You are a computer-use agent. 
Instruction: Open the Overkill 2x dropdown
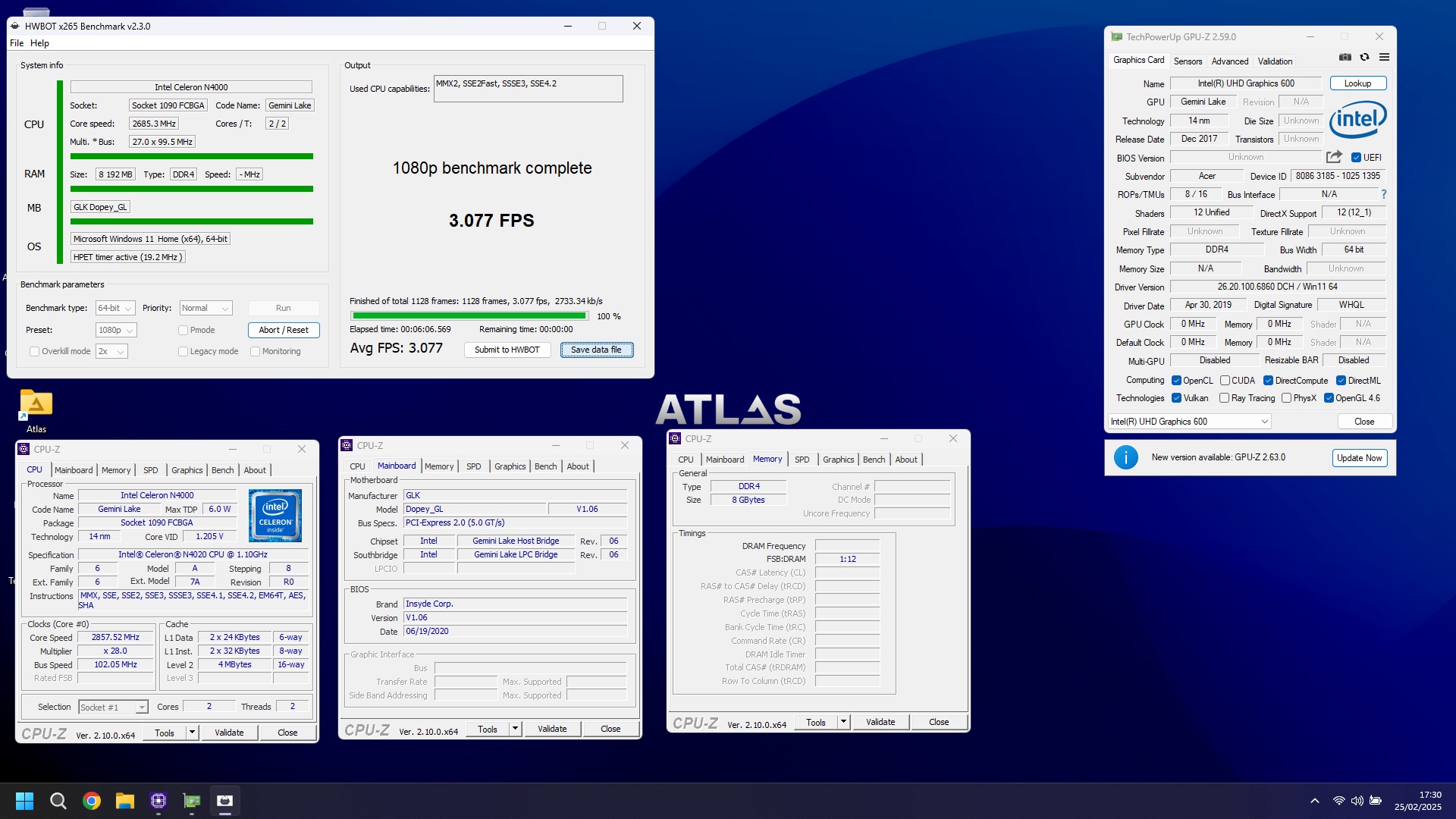(111, 352)
